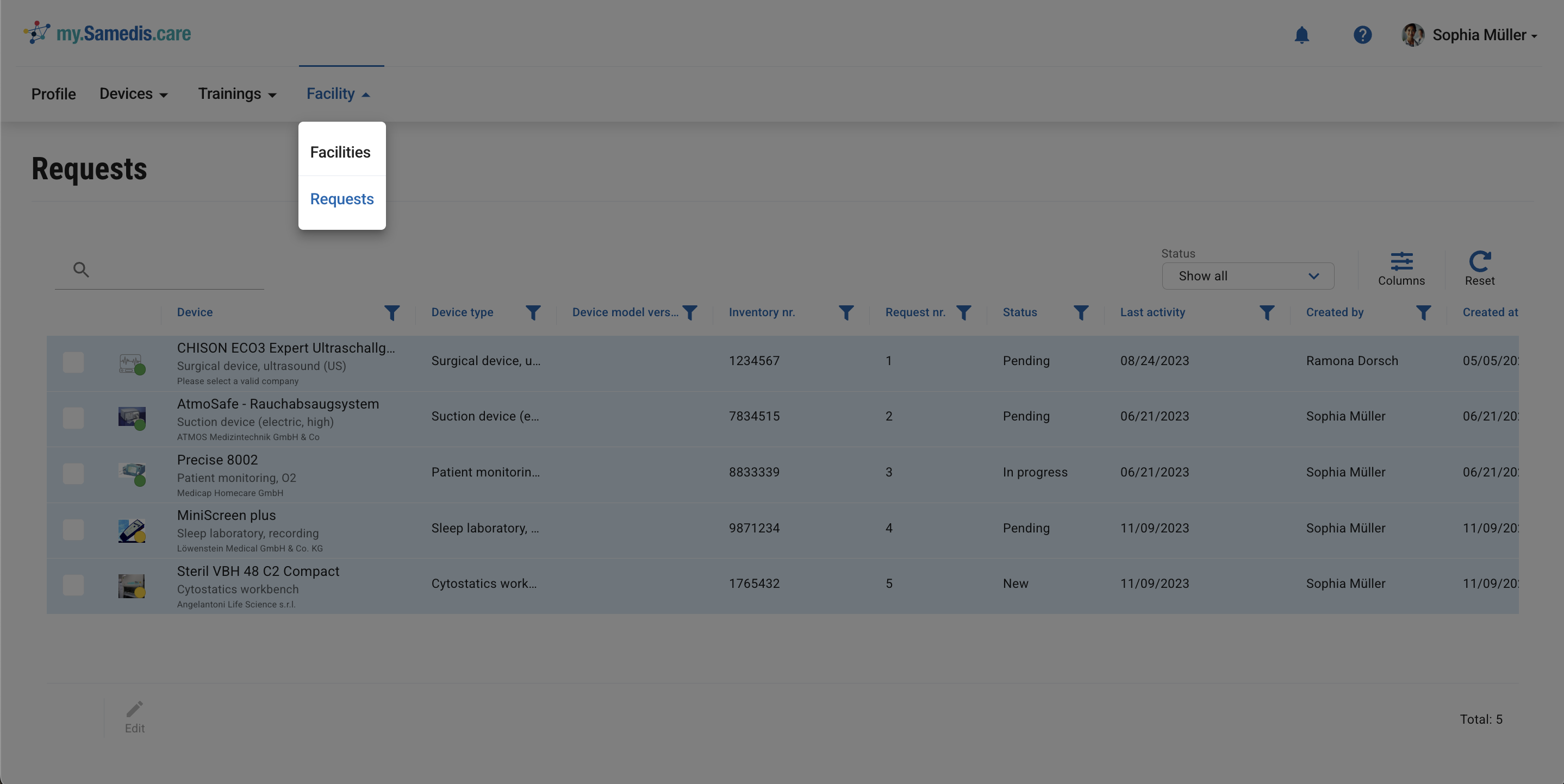The width and height of the screenshot is (1564, 784).
Task: Click into the requests search field
Action: [x=173, y=269]
